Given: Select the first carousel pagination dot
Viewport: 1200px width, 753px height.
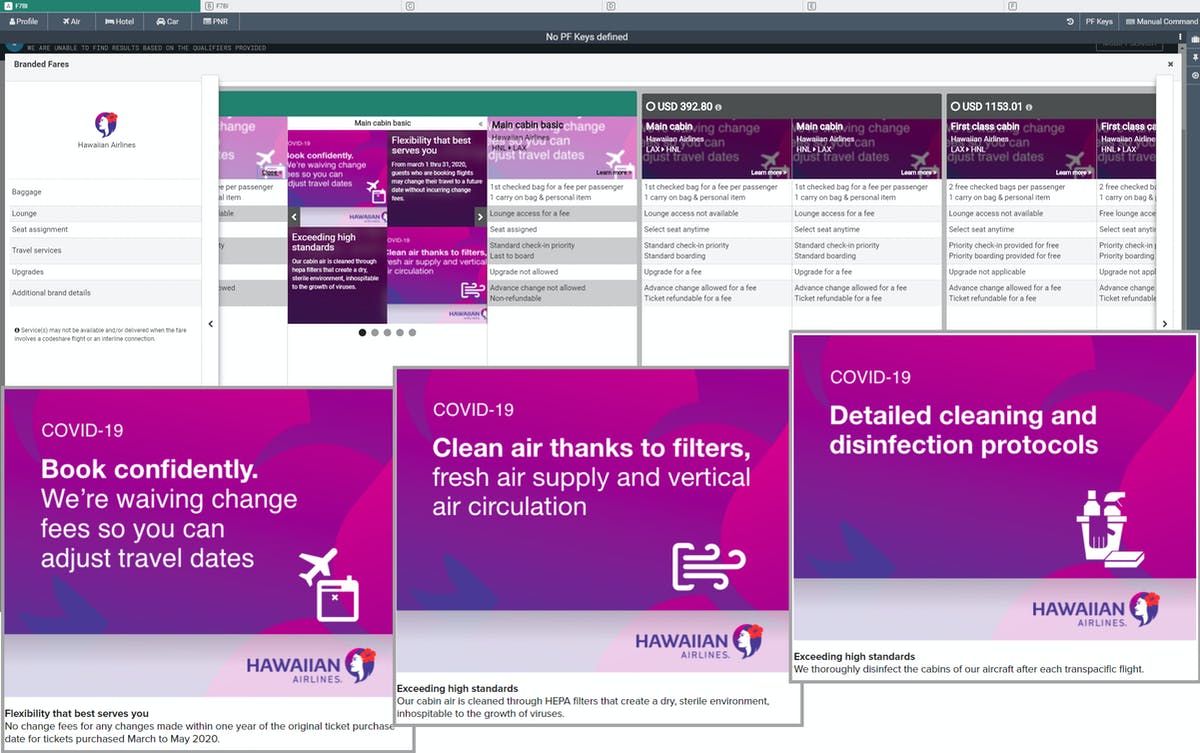Looking at the screenshot, I should [x=362, y=333].
